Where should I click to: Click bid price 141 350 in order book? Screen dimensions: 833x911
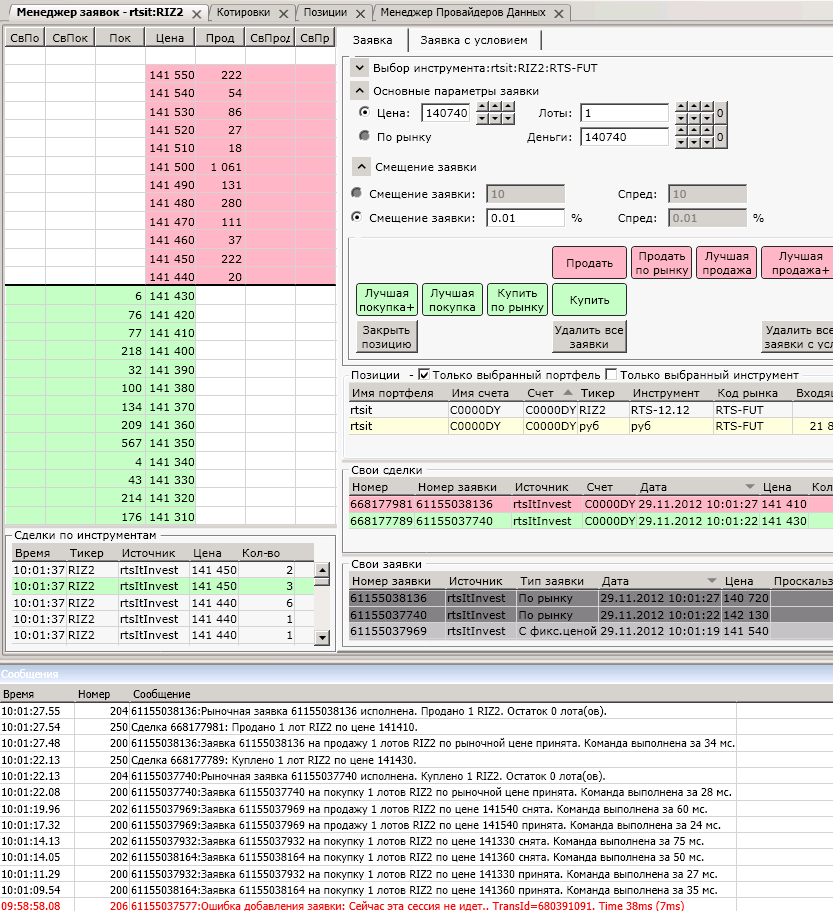tap(171, 443)
